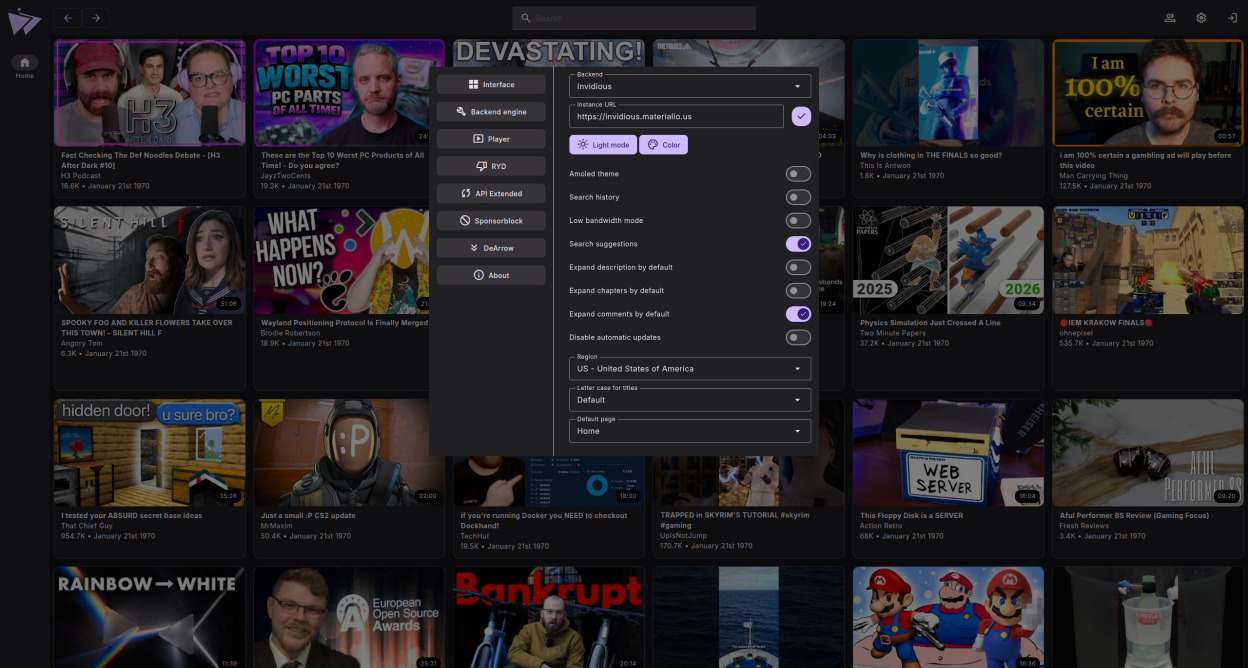The width and height of the screenshot is (1248, 668).
Task: Open the European Open Source Awards thumbnail
Action: [x=349, y=617]
